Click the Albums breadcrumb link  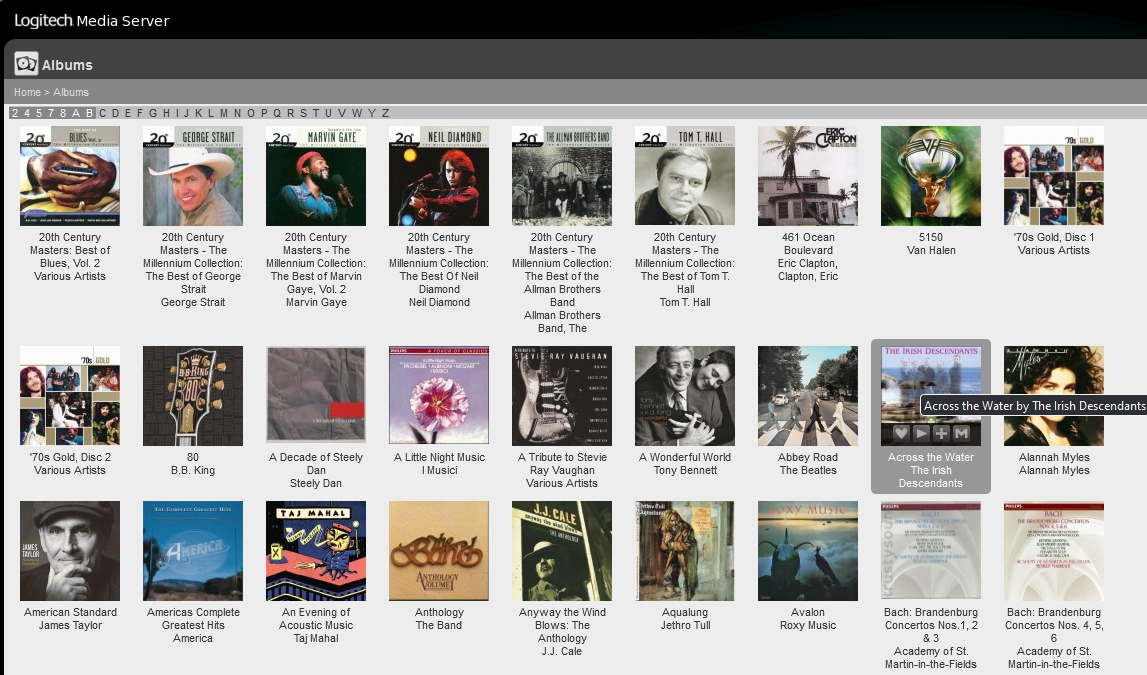[70, 92]
